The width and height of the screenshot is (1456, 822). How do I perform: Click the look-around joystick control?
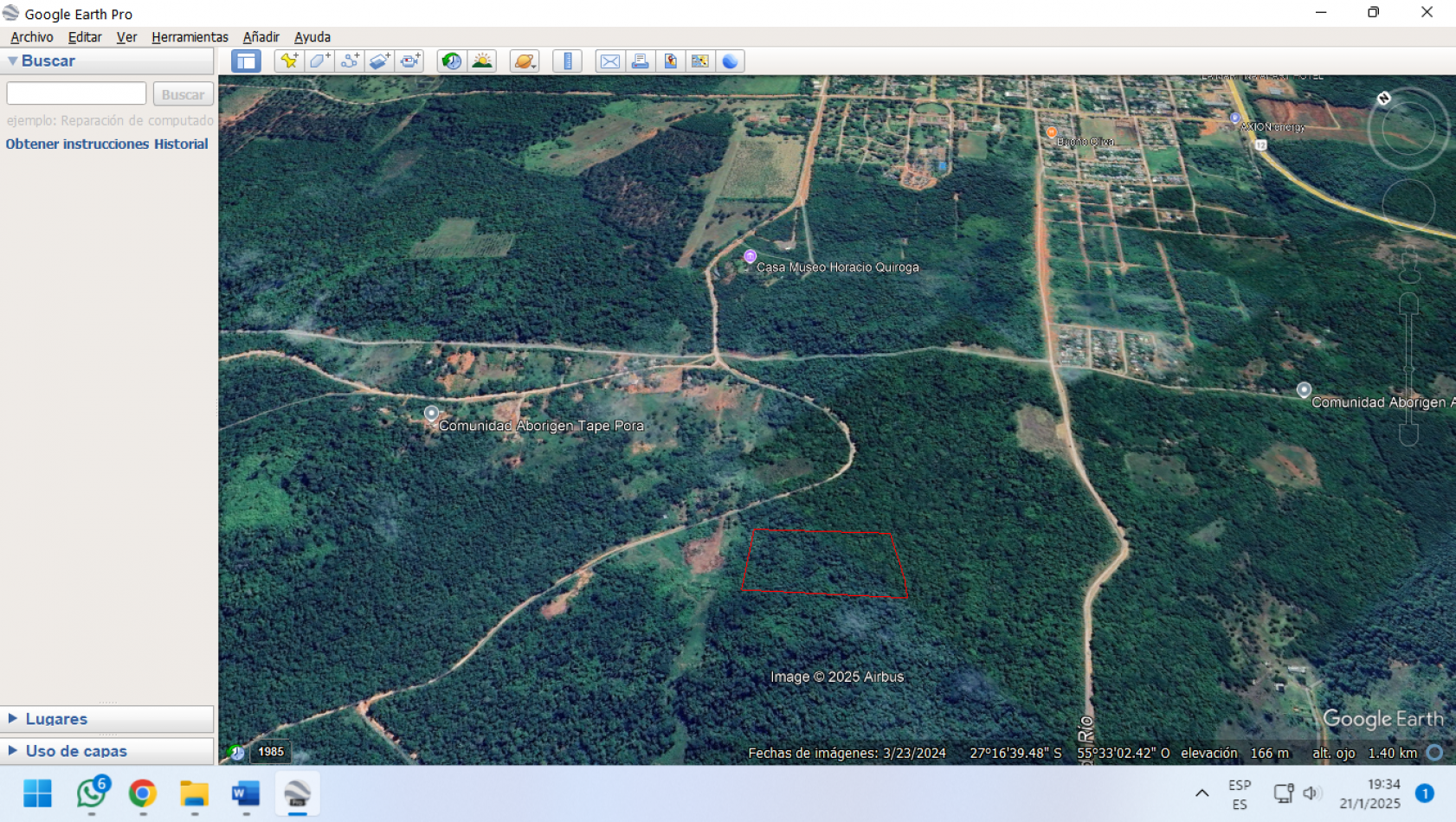point(1408,129)
